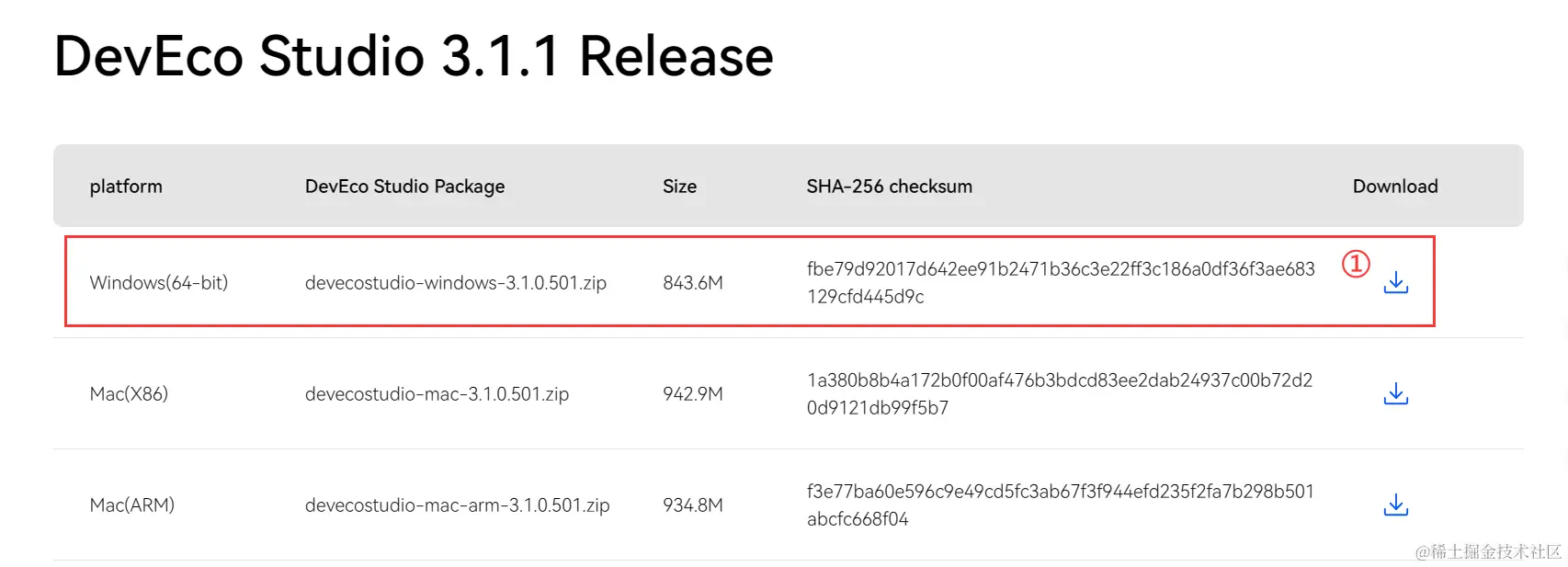Click the platform column header

[126, 187]
